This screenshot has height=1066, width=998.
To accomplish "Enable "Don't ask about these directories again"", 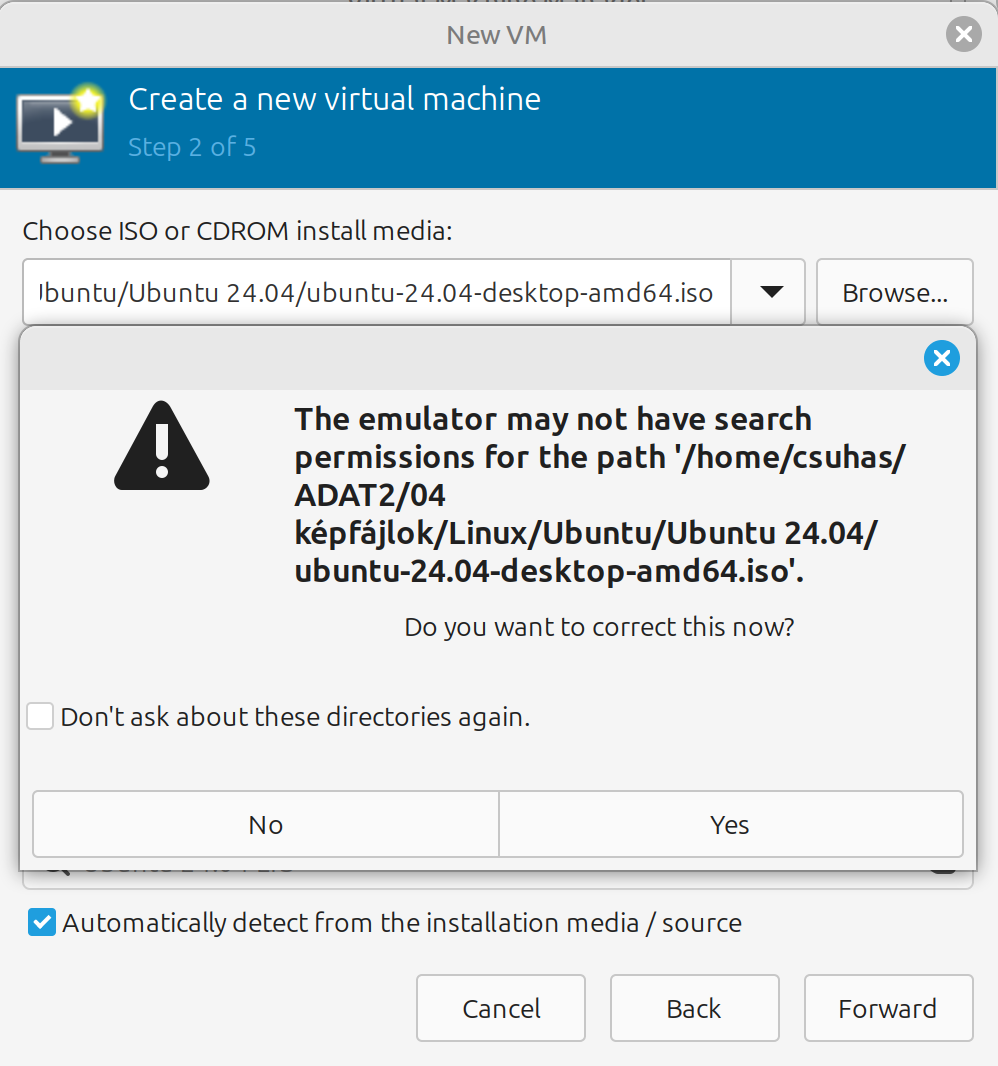I will pos(40,717).
